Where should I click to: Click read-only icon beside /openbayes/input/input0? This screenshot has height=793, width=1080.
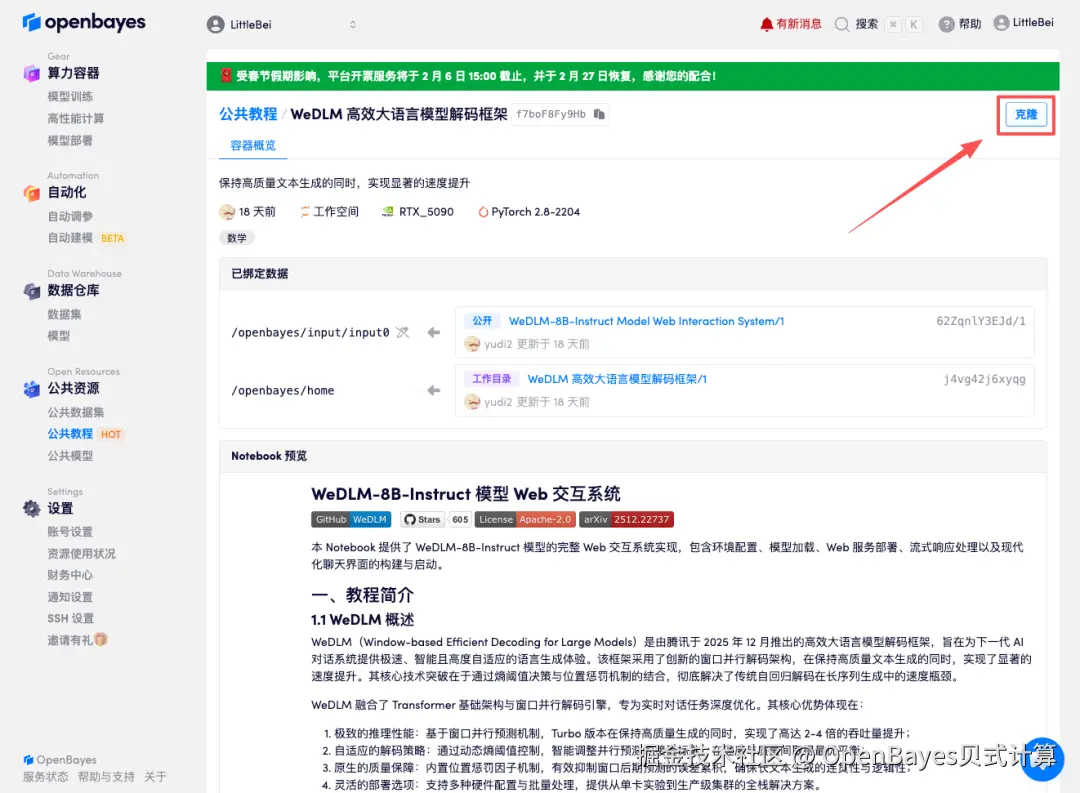403,333
